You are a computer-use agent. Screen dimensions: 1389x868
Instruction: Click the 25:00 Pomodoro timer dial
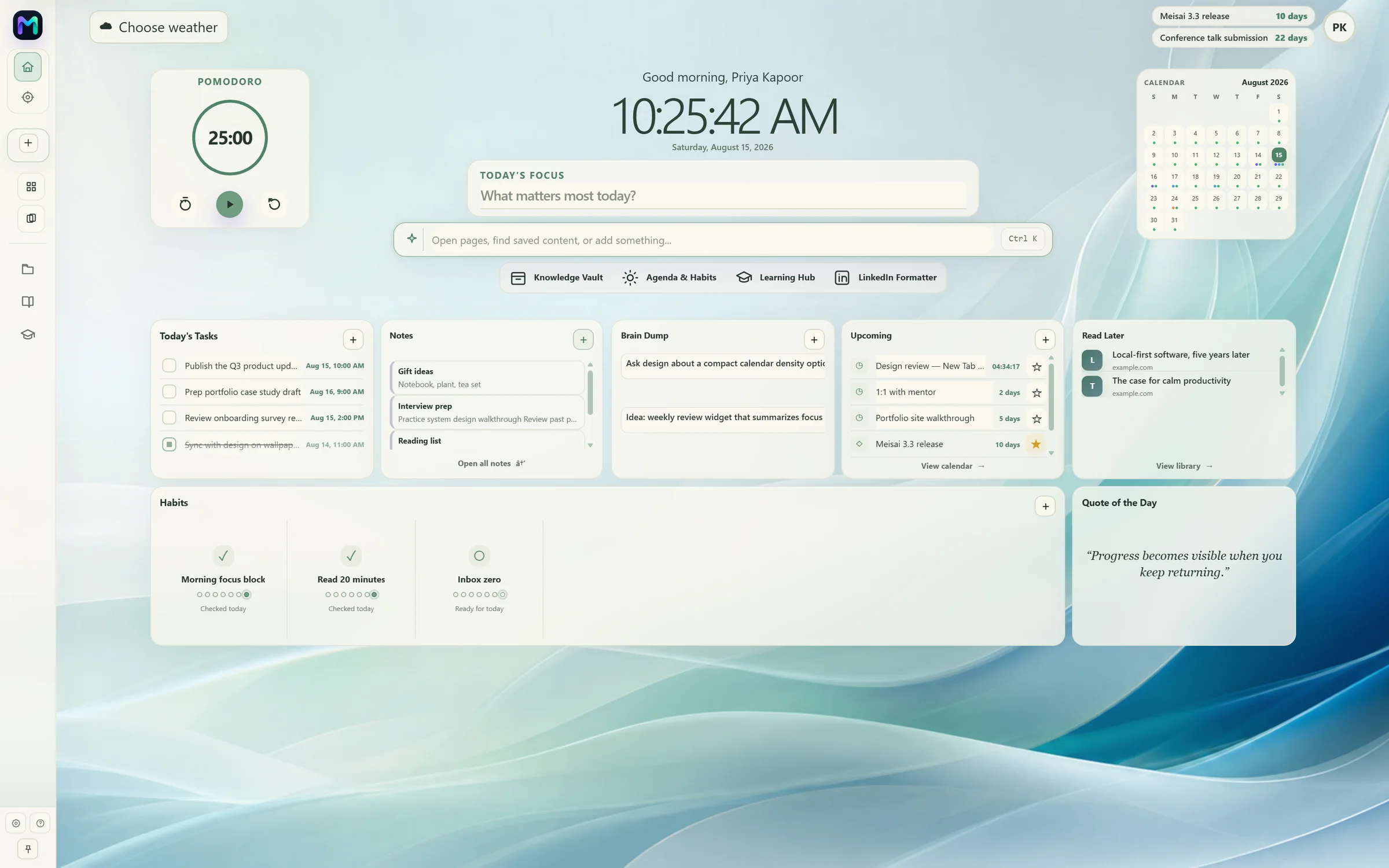[230, 138]
